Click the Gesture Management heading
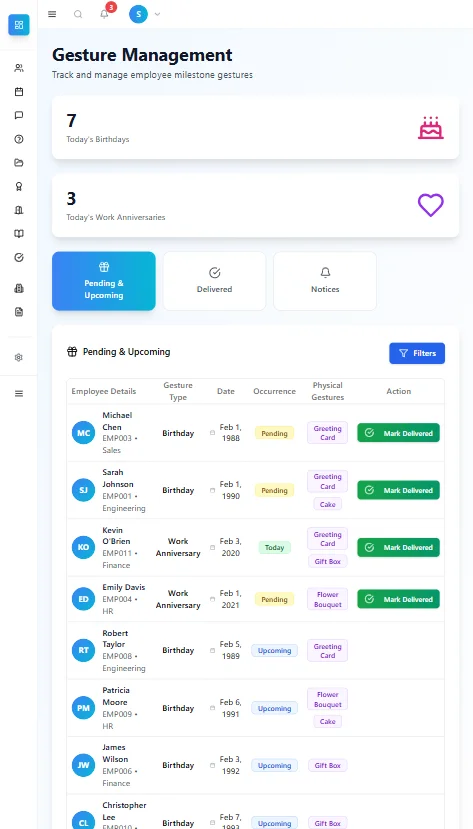Viewport: 473px width, 829px height. [142, 55]
